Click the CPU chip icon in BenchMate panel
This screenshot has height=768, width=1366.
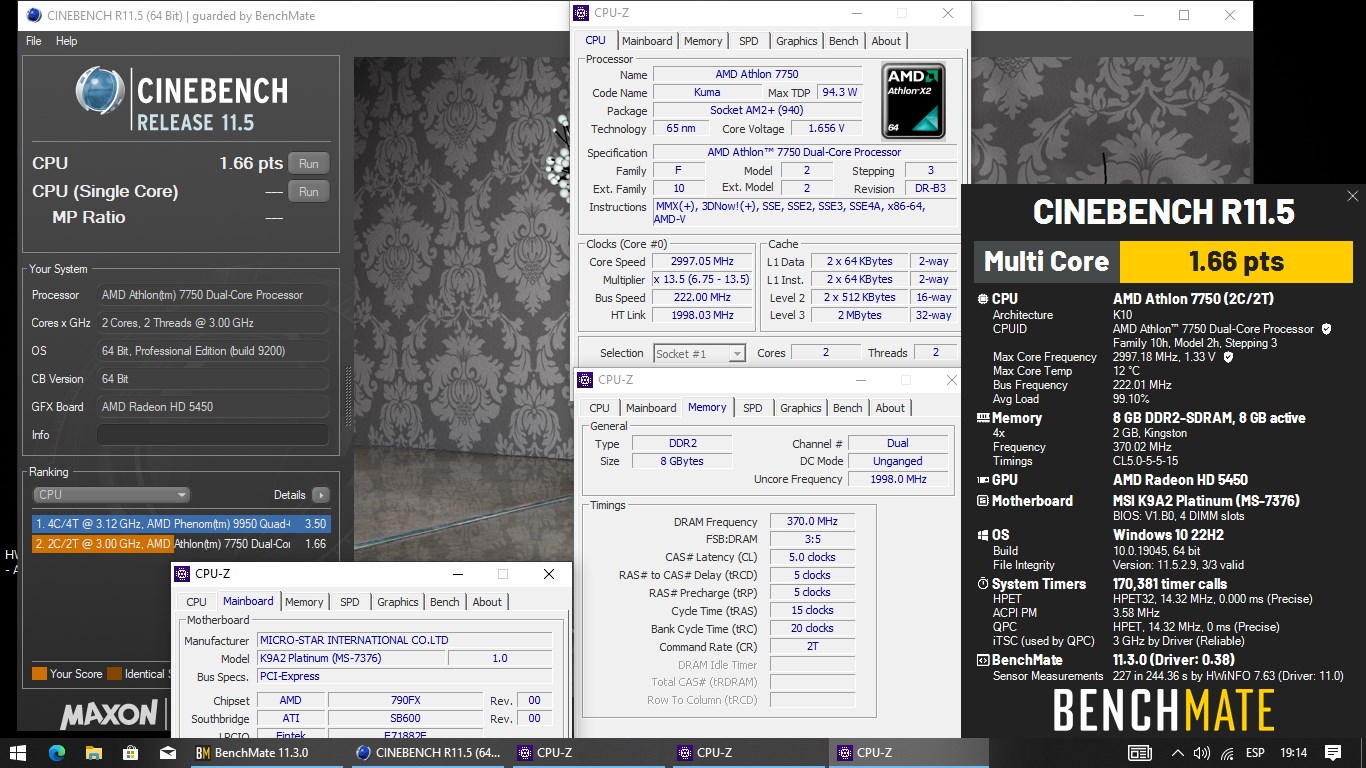(982, 299)
